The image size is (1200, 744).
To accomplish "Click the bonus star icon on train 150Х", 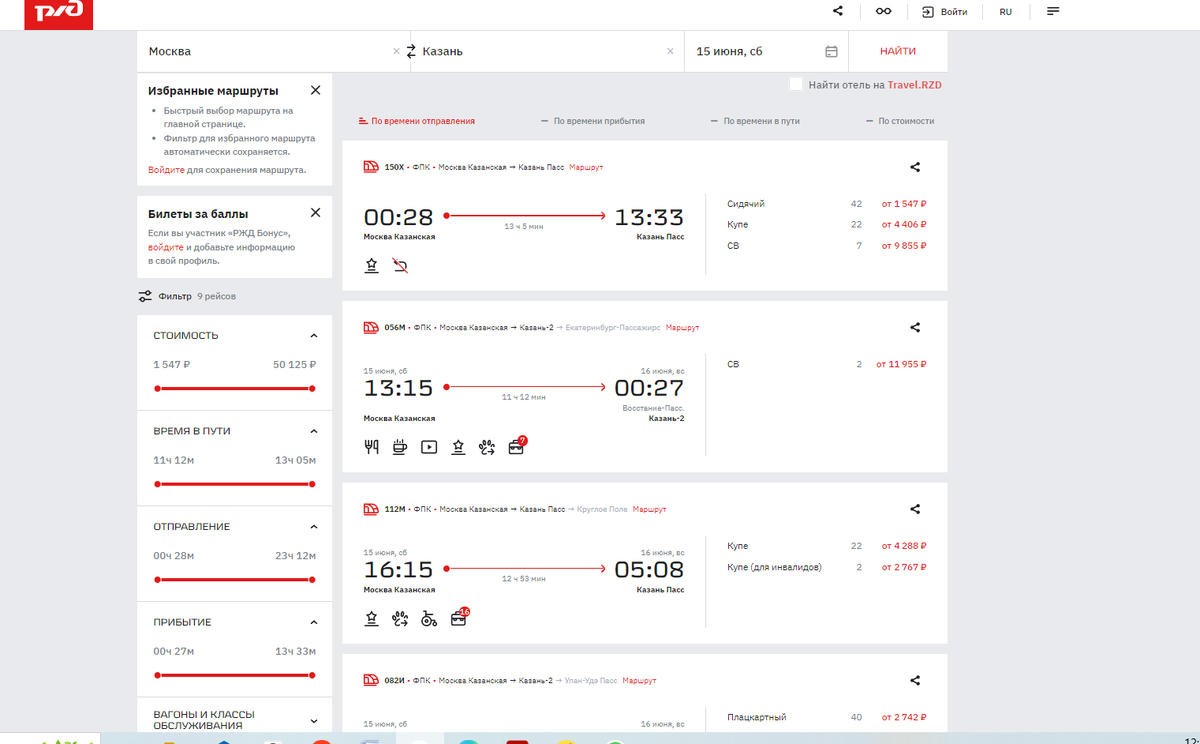I will pos(371,265).
